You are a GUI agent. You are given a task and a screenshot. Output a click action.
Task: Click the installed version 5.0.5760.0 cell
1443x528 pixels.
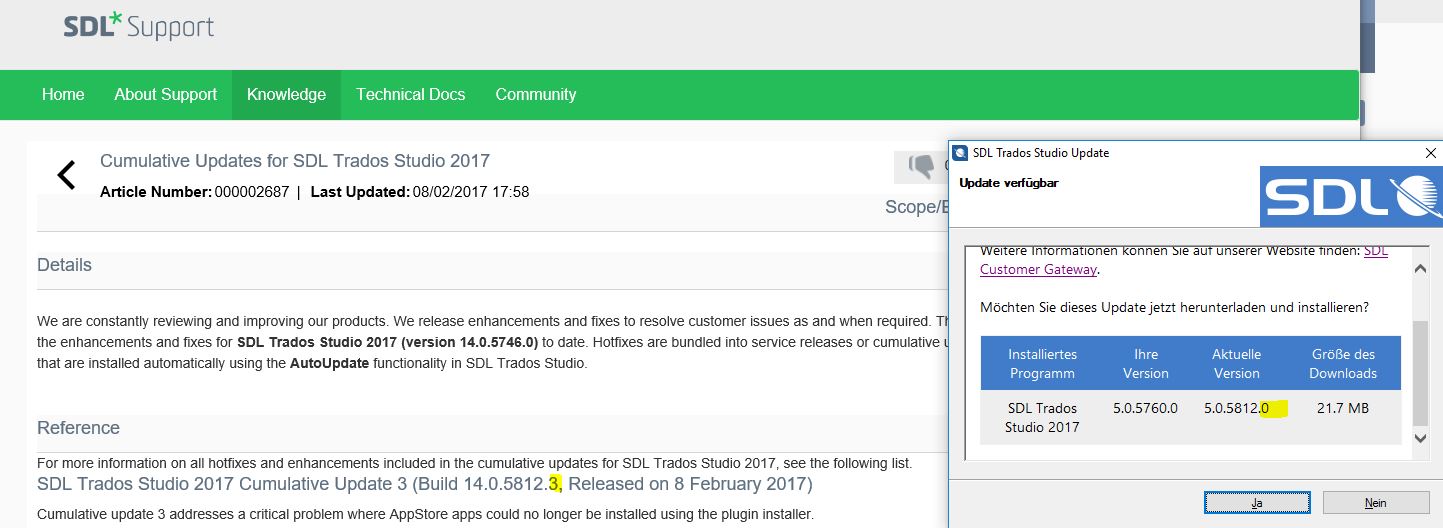click(x=1146, y=408)
